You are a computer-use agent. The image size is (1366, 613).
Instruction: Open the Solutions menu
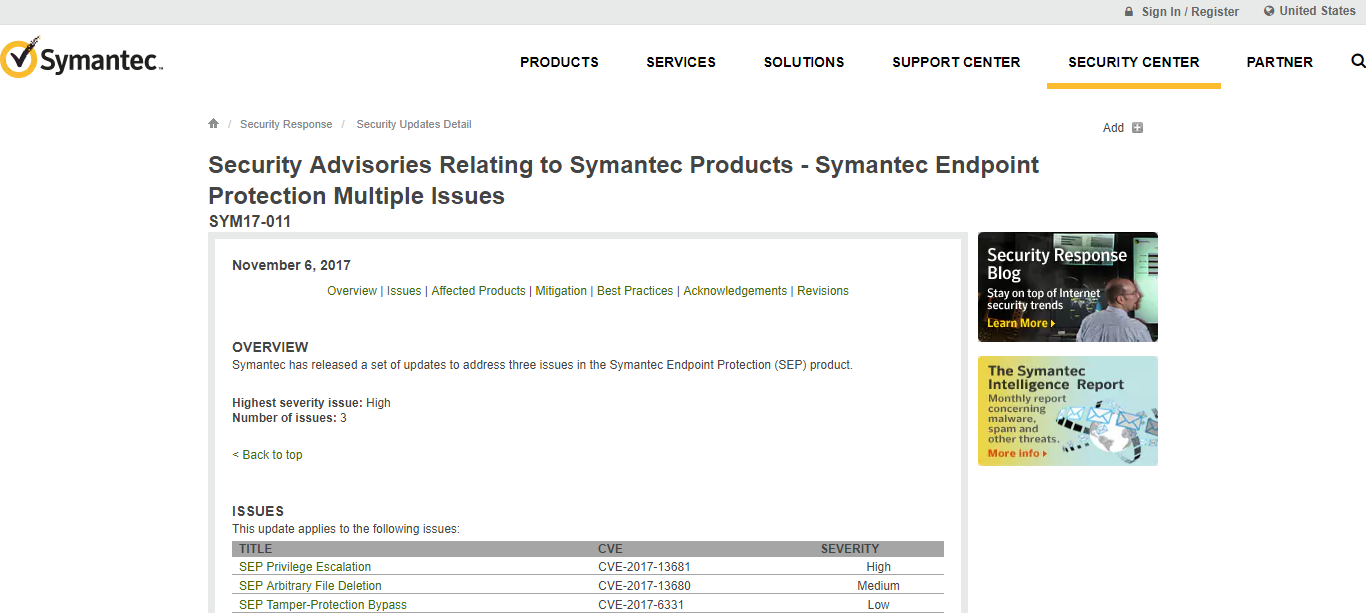804,62
